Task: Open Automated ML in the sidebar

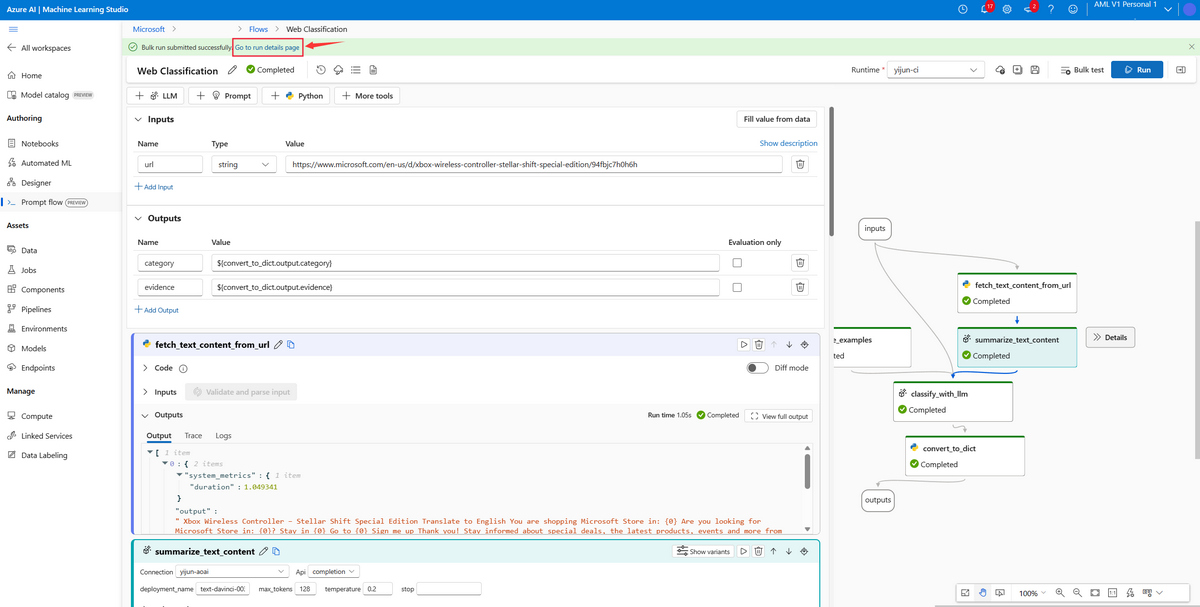Action: pos(46,163)
